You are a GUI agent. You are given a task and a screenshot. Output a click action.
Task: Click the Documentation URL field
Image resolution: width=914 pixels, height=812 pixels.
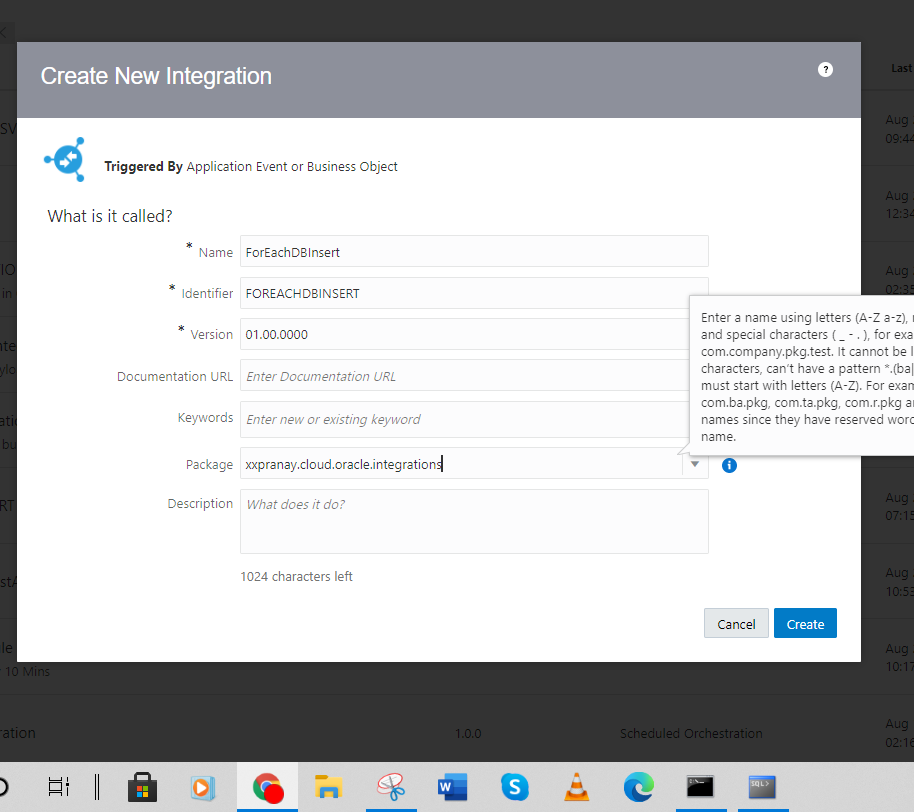(474, 376)
